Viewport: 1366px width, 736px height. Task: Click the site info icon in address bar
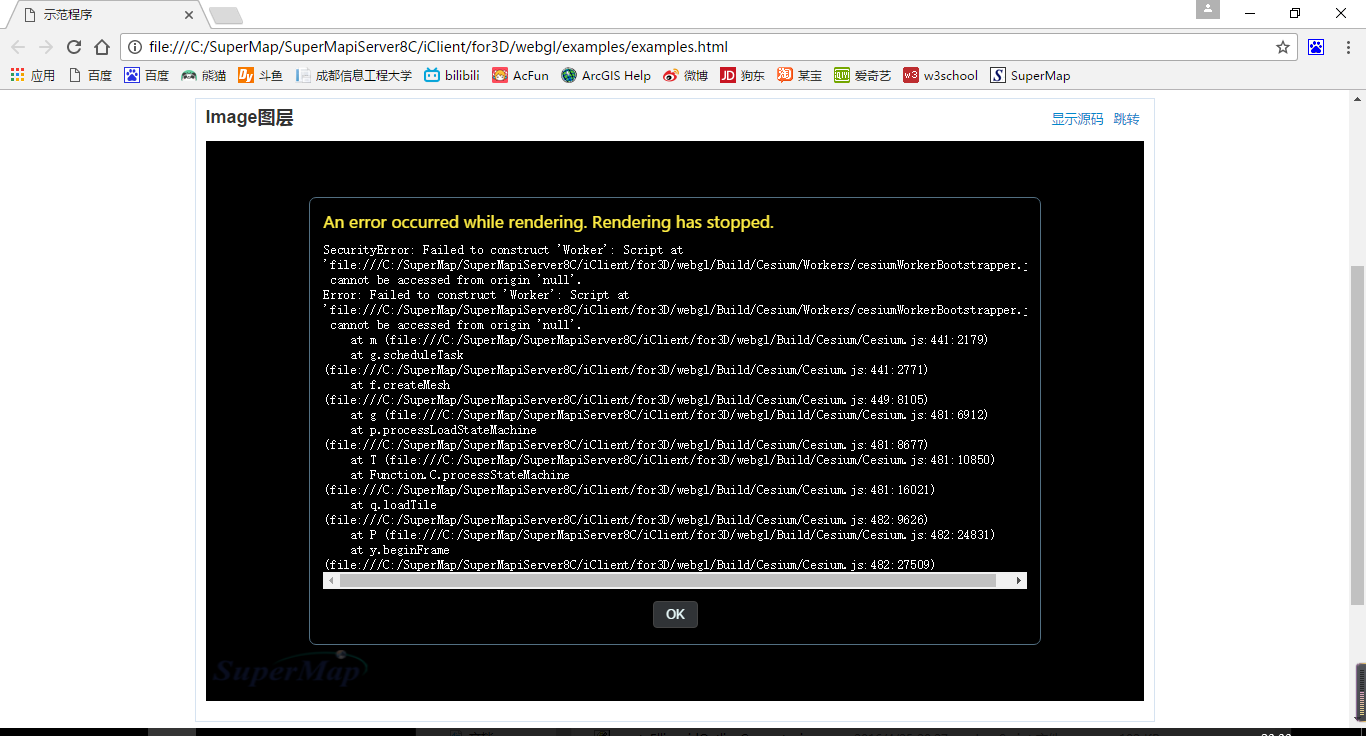[x=135, y=47]
